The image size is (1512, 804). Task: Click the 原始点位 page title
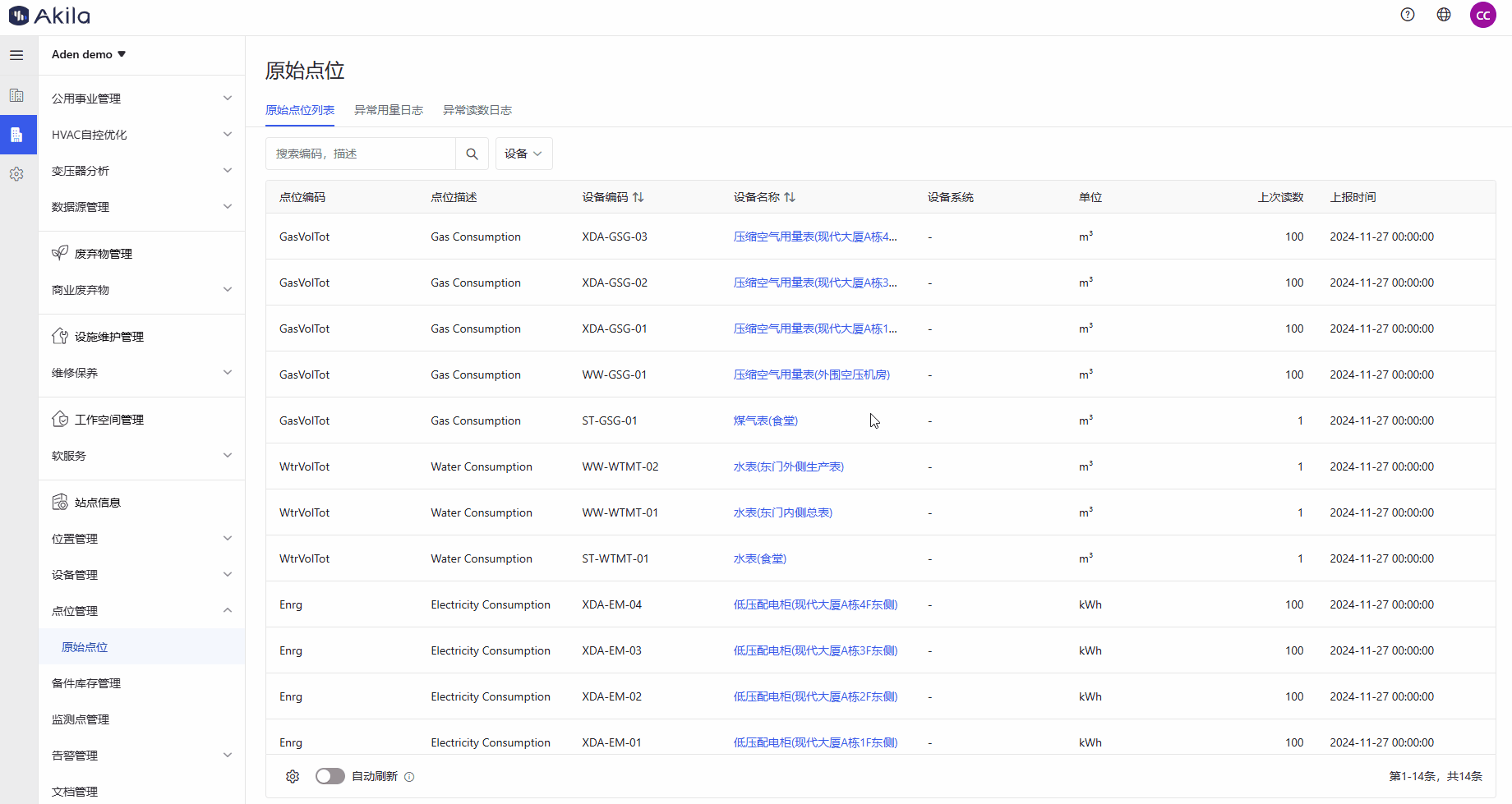point(305,71)
